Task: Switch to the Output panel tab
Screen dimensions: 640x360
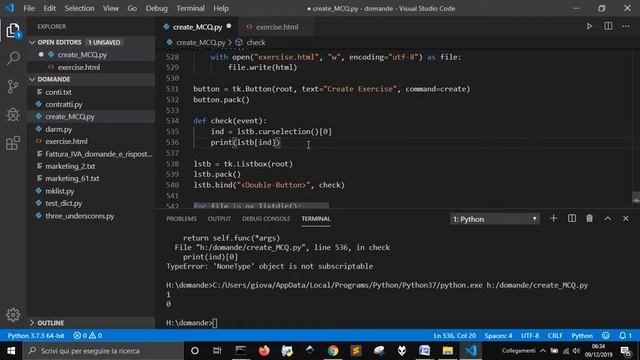Action: [219, 219]
